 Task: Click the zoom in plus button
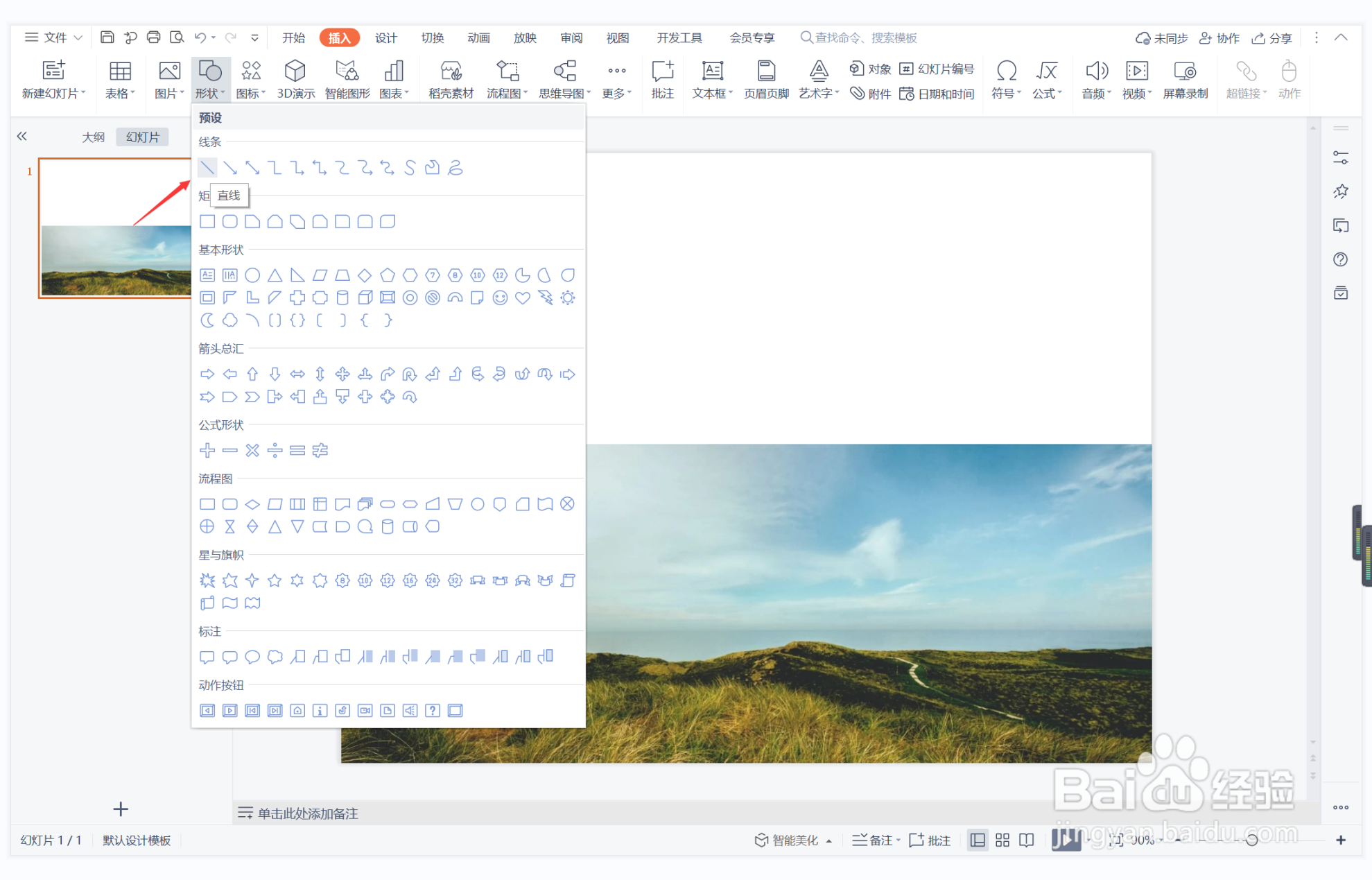pos(1341,840)
